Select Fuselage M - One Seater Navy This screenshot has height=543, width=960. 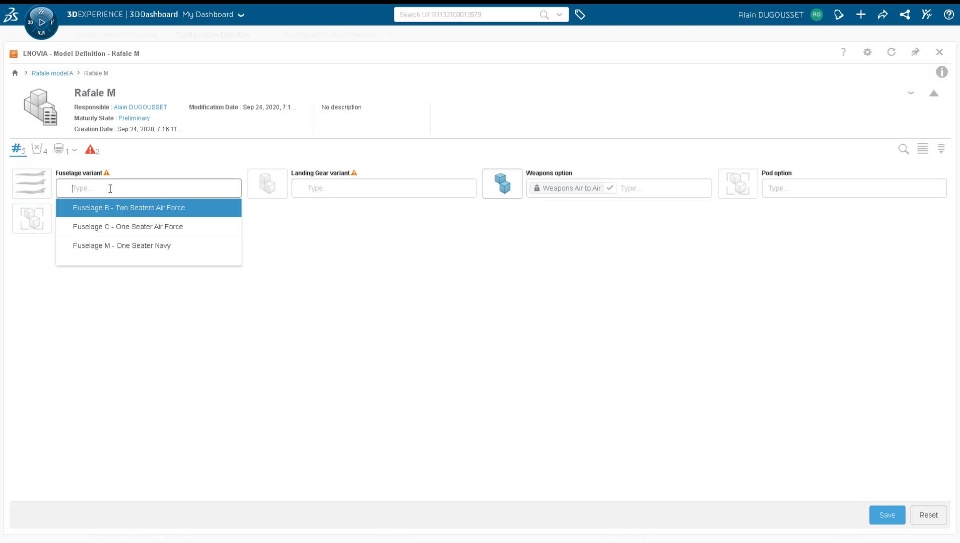(x=149, y=245)
